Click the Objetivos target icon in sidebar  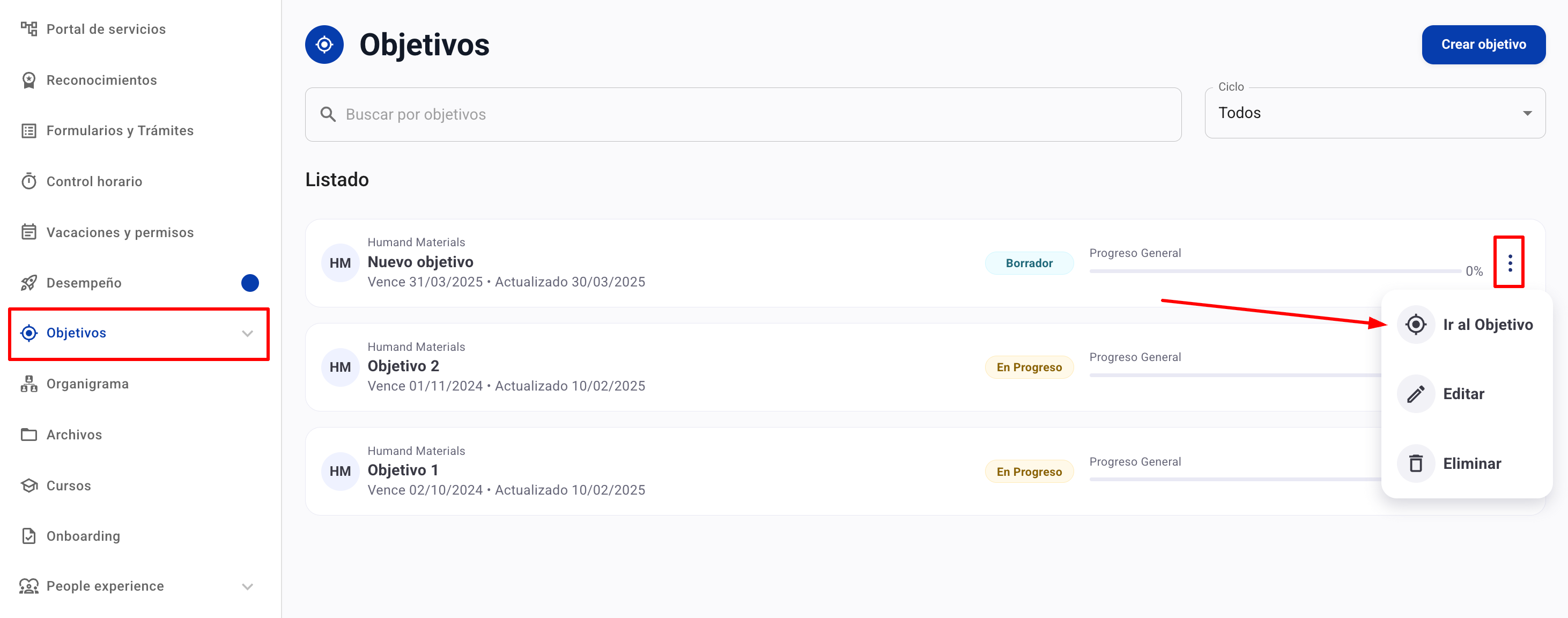28,333
